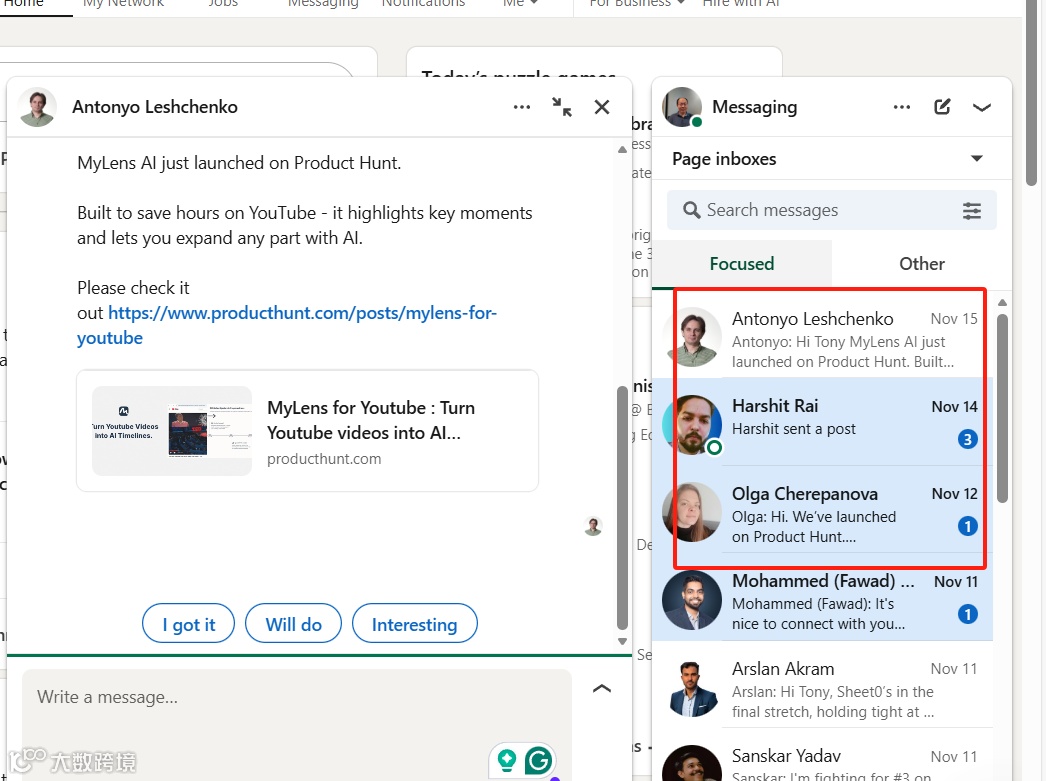This screenshot has height=781, width=1046.
Task: Minimize the Antonyo Leshchenko chat with collapse arrows
Action: click(562, 107)
